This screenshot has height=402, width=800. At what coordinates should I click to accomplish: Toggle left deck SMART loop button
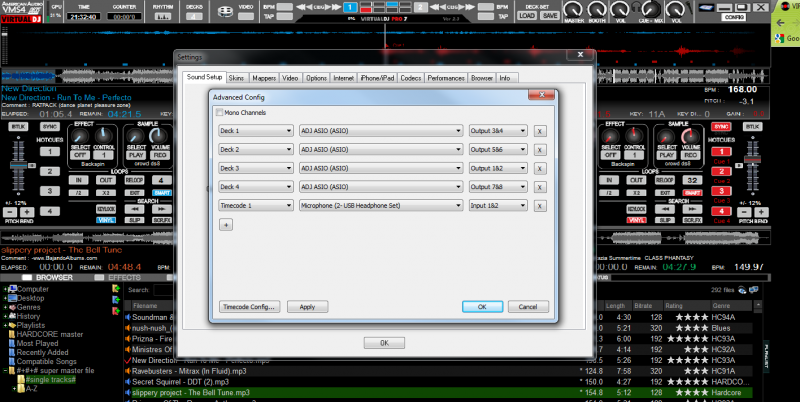(162, 193)
